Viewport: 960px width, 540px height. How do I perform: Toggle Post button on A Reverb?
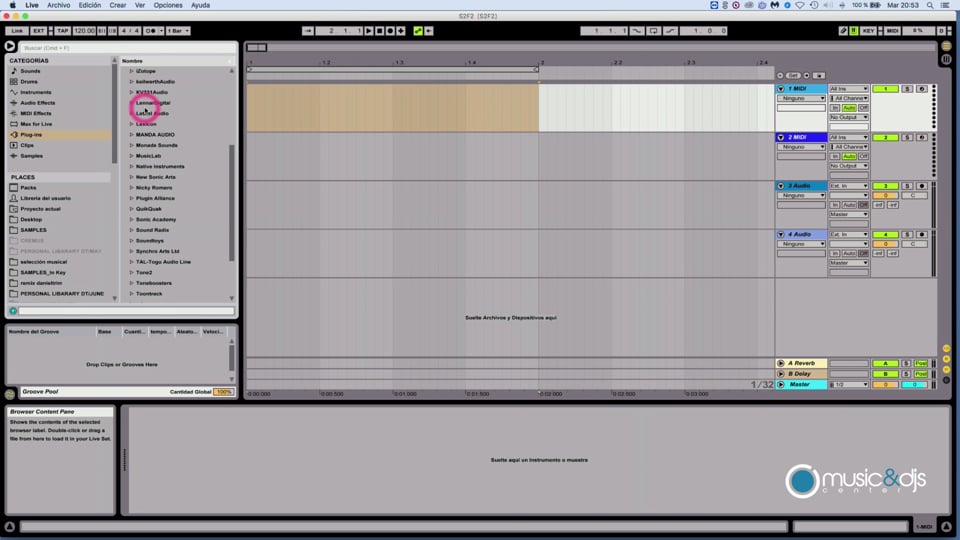pyautogui.click(x=921, y=363)
